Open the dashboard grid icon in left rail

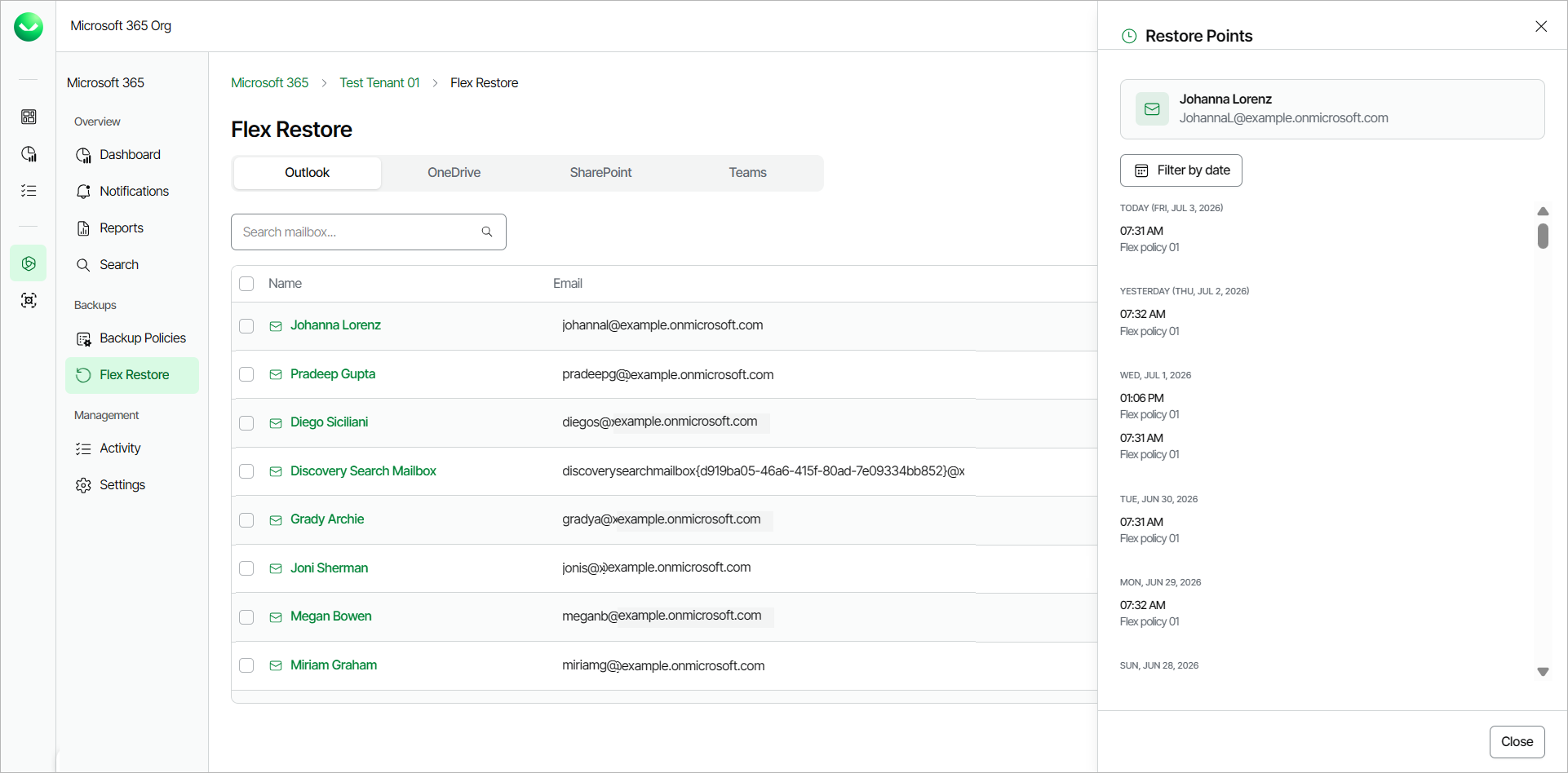coord(29,117)
